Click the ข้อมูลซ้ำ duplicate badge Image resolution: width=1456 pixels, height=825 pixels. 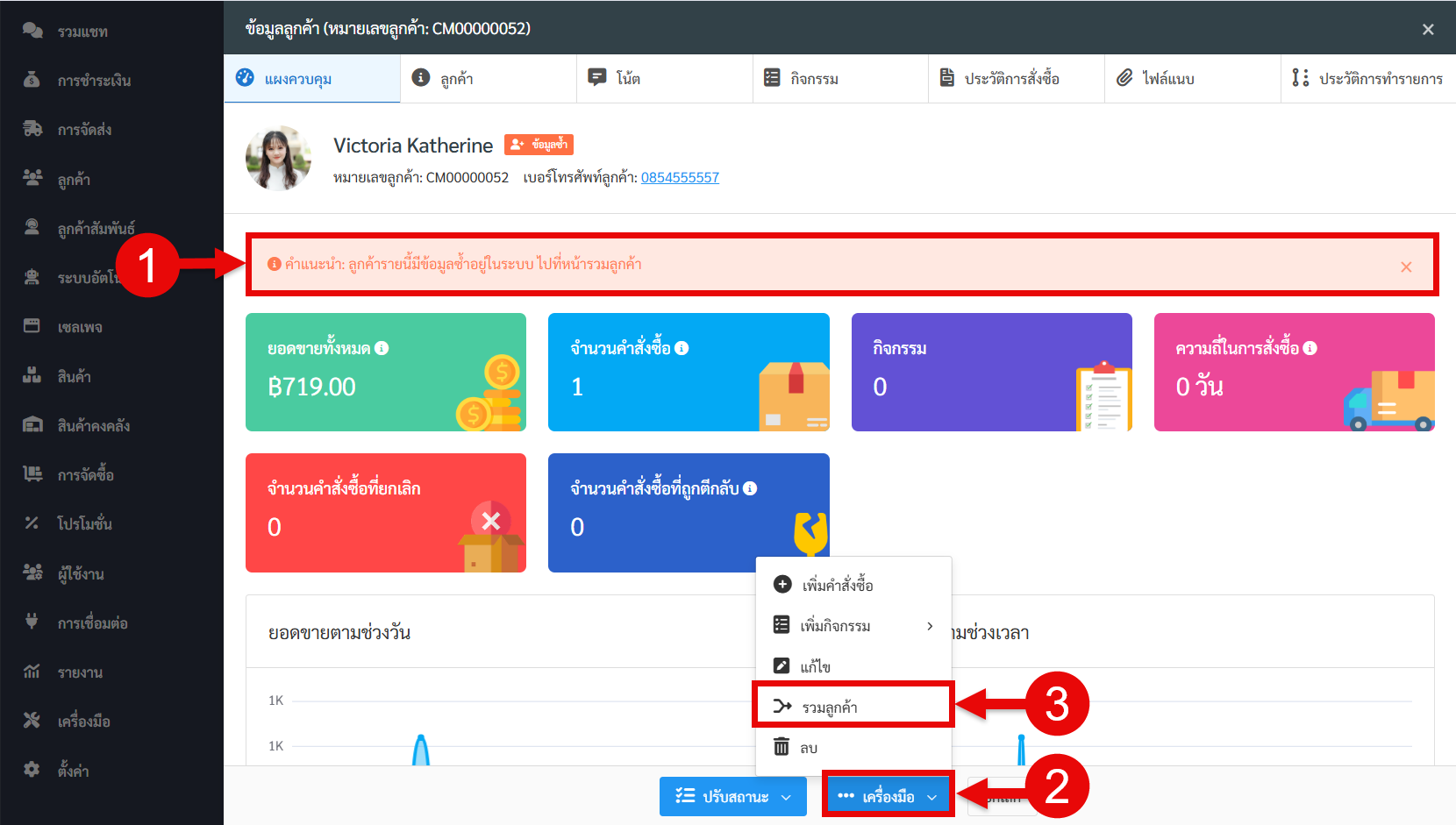coord(539,145)
